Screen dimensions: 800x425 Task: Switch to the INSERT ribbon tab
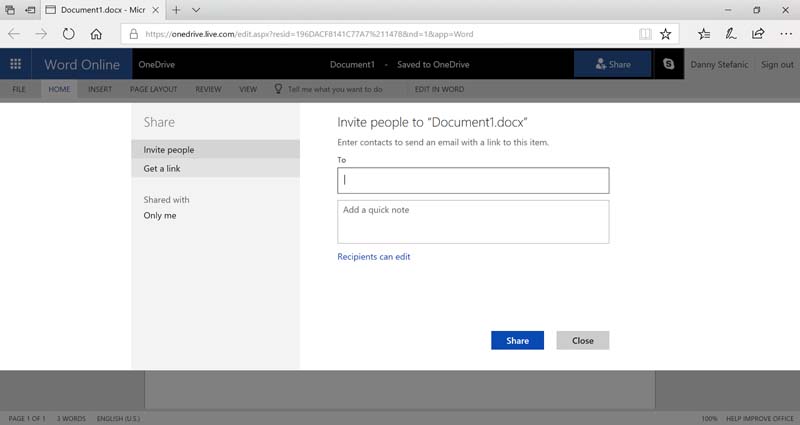point(100,89)
